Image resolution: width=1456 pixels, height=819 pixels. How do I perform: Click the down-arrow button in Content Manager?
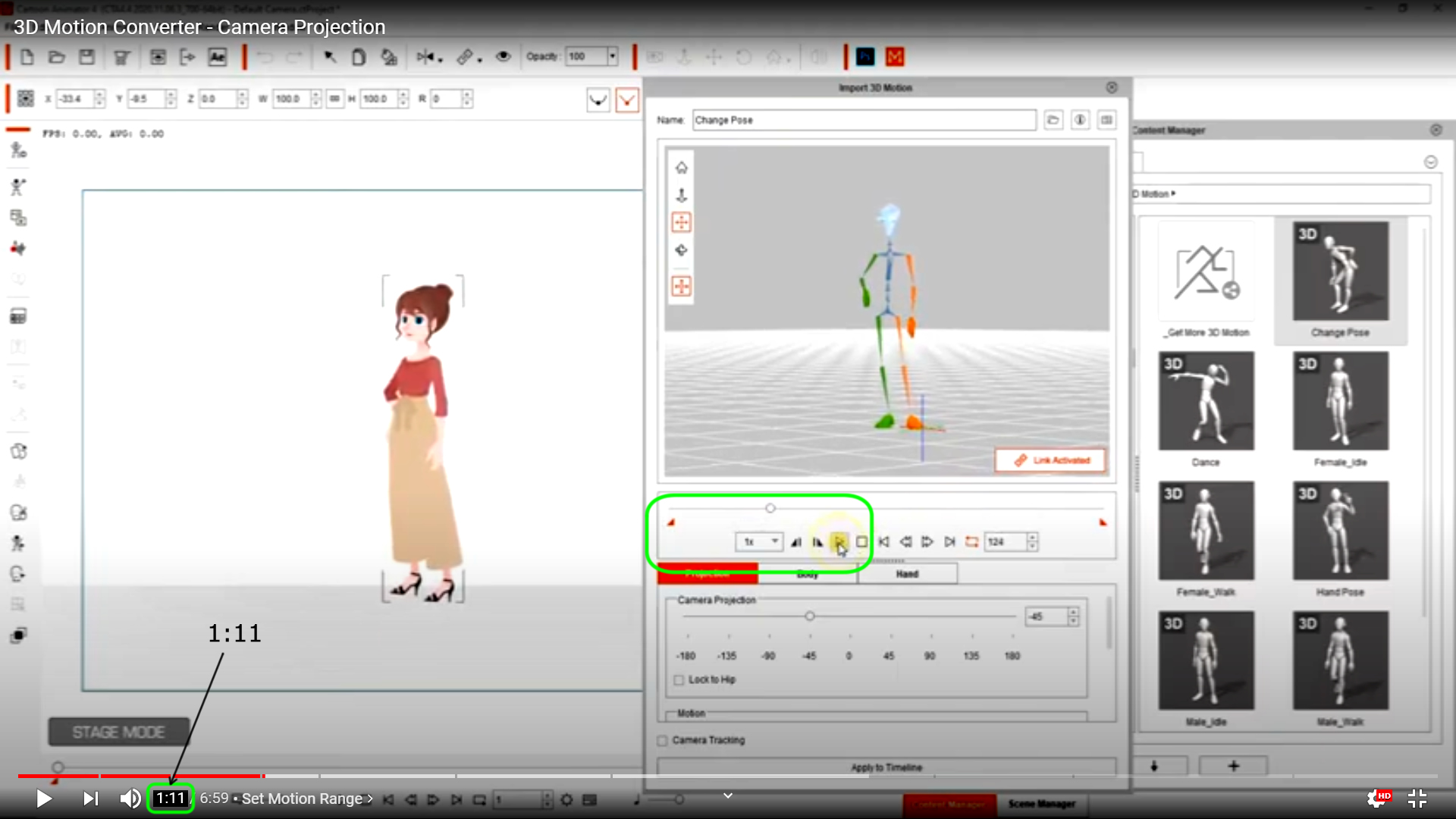point(1154,766)
